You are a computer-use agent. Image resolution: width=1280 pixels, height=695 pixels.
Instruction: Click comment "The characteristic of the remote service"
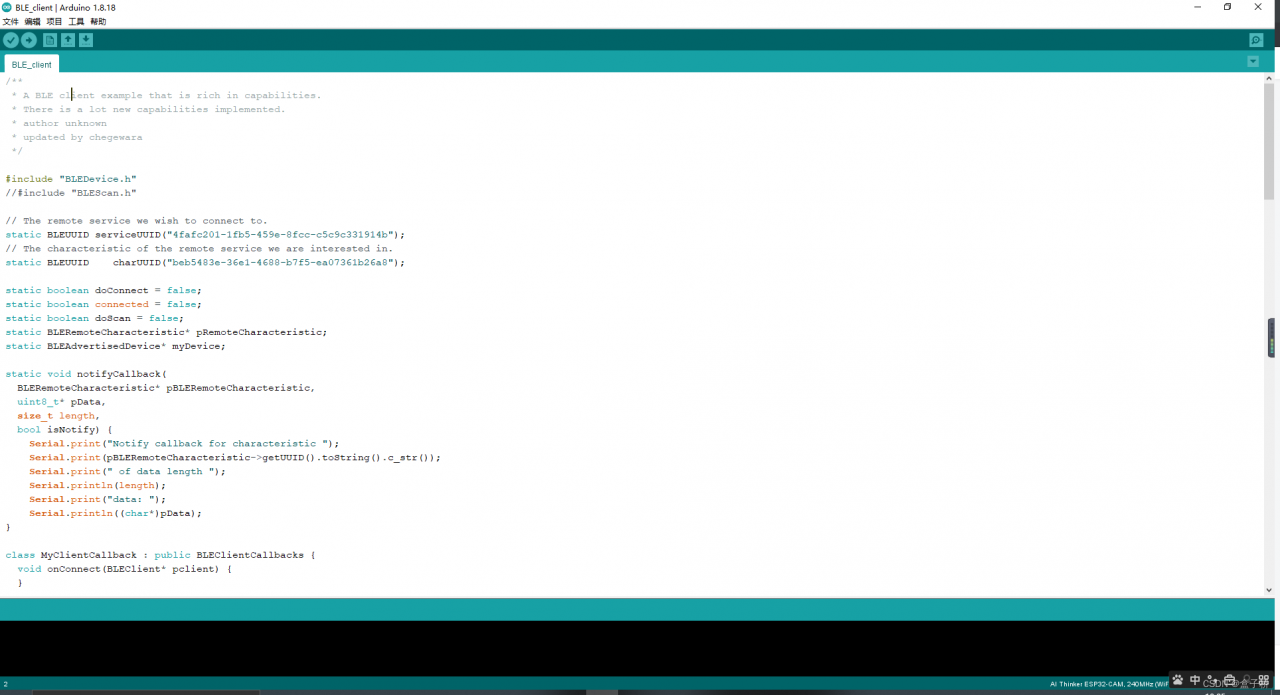(x=199, y=249)
